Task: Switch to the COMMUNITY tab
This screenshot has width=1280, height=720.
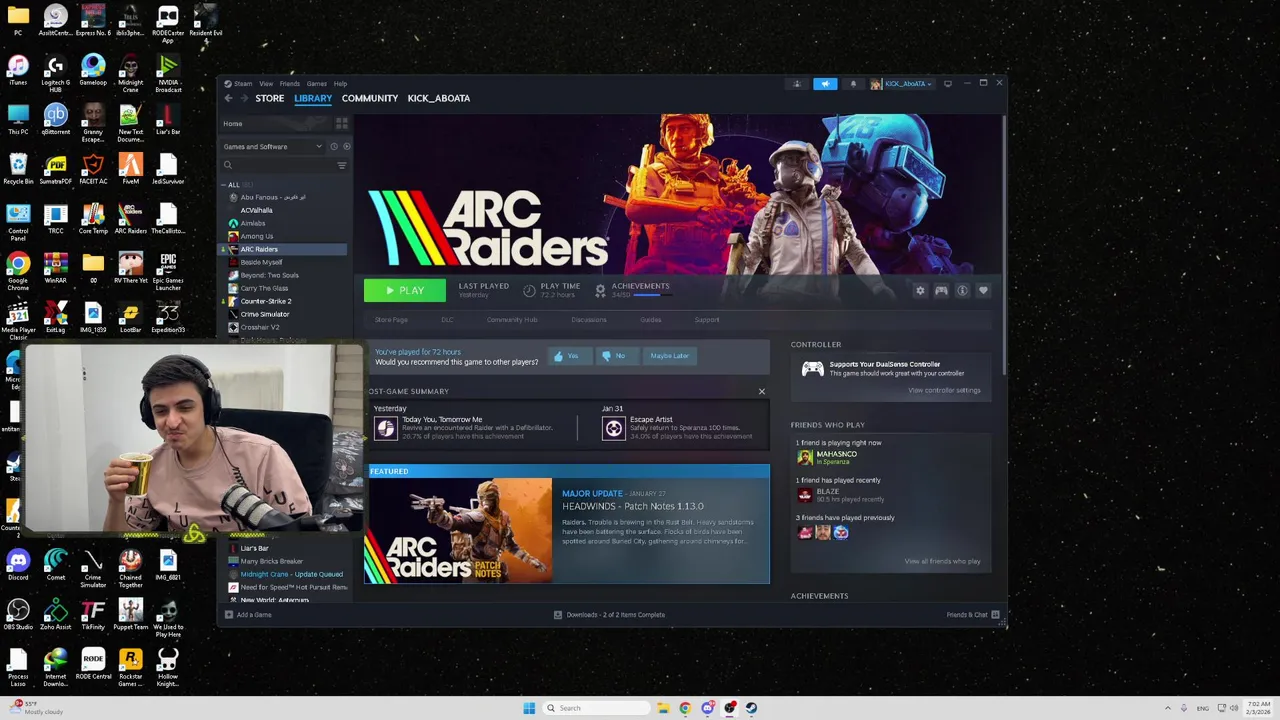Action: (x=370, y=98)
